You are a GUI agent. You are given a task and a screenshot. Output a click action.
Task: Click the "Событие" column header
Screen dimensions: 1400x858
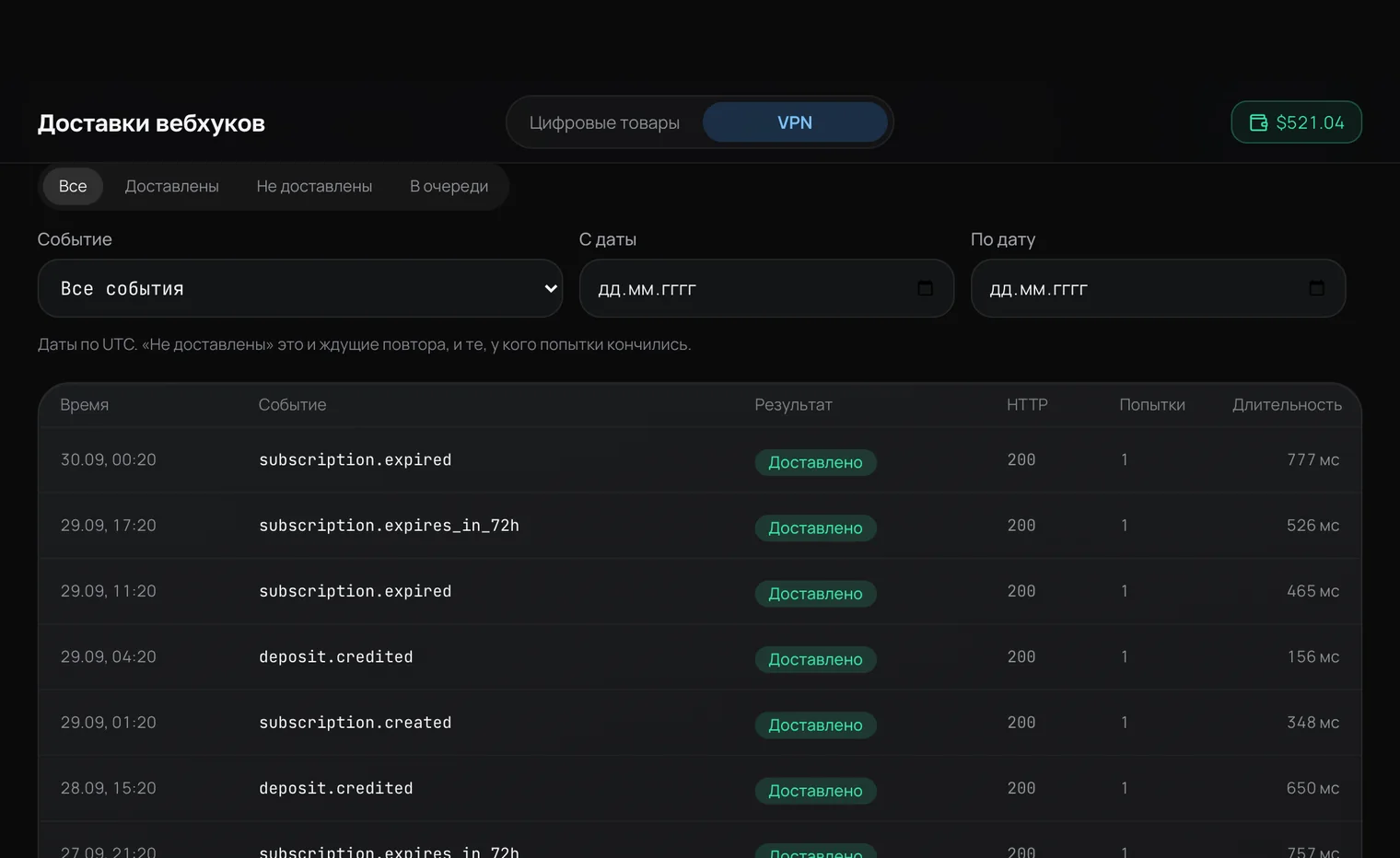[292, 405]
